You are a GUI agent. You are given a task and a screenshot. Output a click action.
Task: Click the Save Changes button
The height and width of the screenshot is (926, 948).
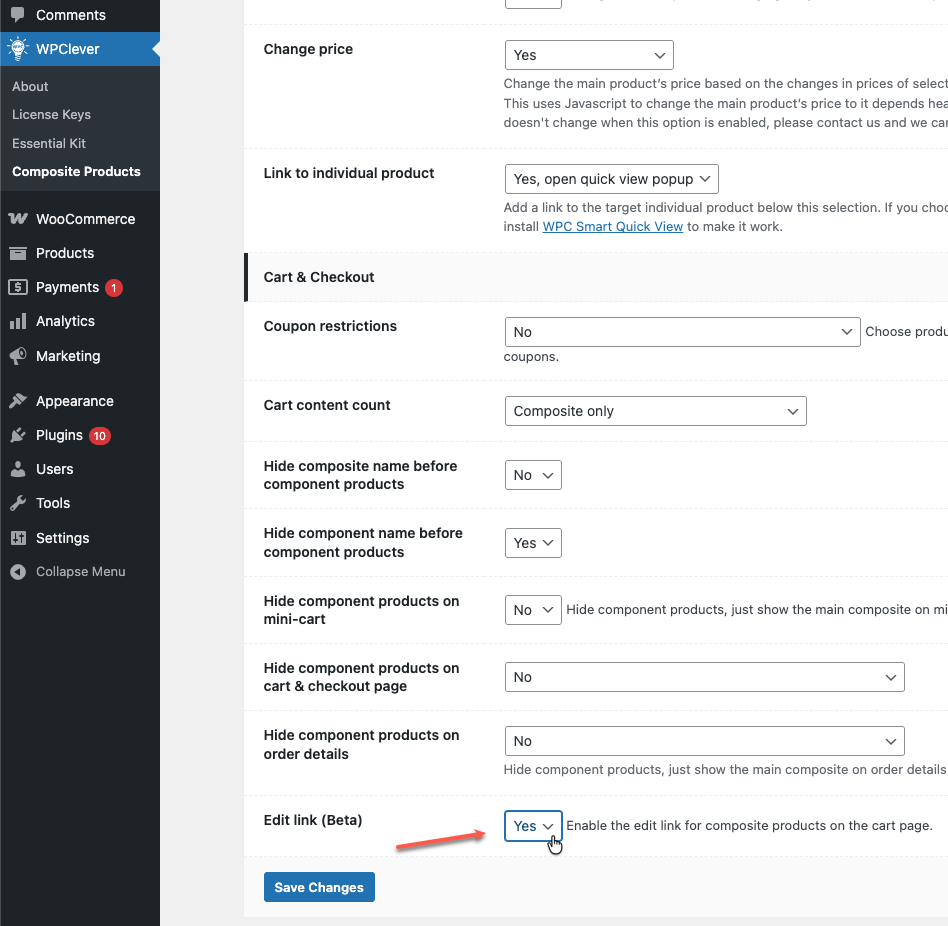tap(319, 887)
